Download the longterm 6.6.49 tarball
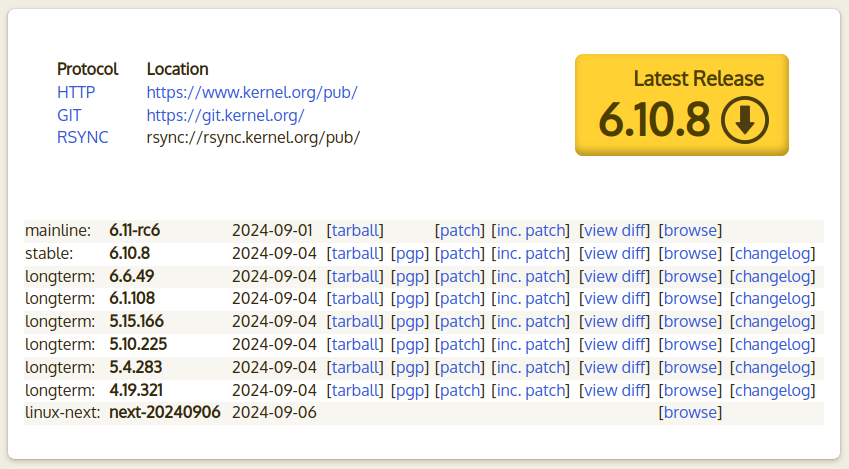Viewport: 849px width, 469px height. (355, 276)
